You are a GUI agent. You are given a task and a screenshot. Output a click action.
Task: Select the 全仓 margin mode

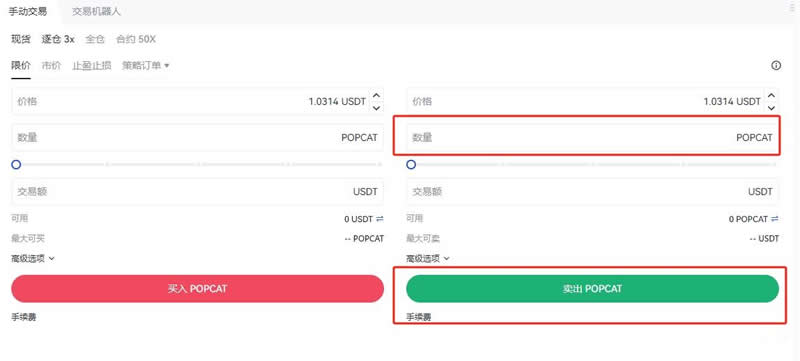coord(95,39)
